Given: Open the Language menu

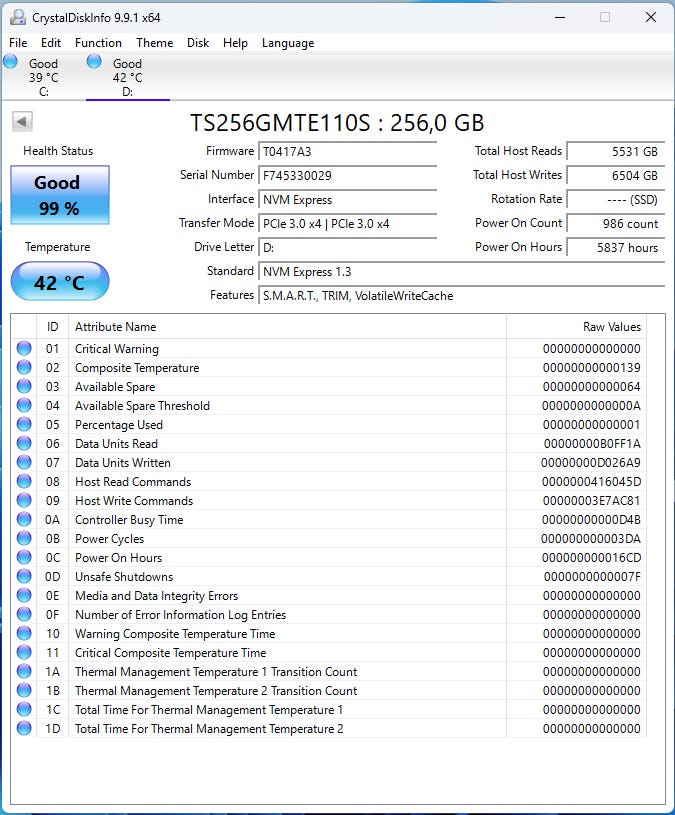Looking at the screenshot, I should (288, 43).
